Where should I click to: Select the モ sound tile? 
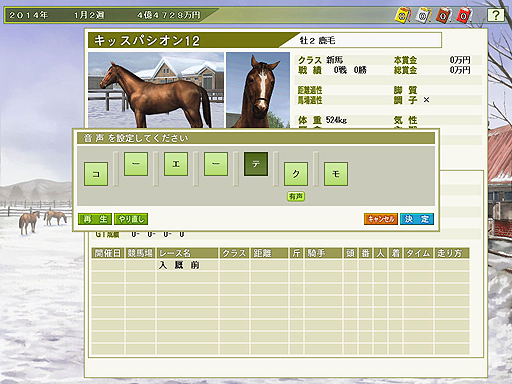(336, 174)
